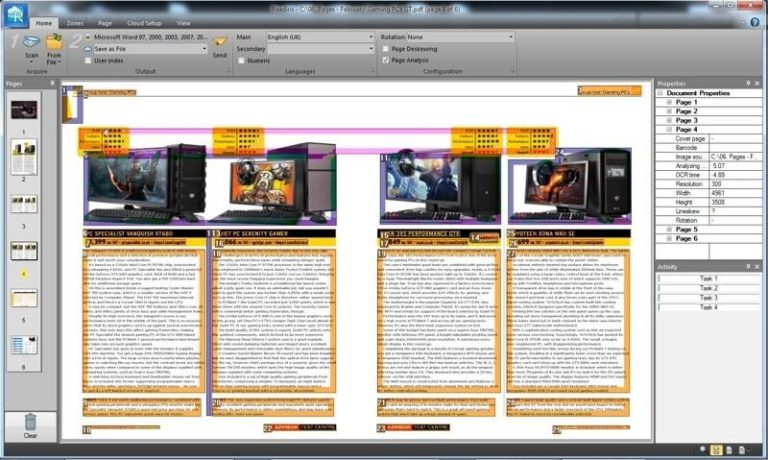Click the Image source path value

coord(735,157)
